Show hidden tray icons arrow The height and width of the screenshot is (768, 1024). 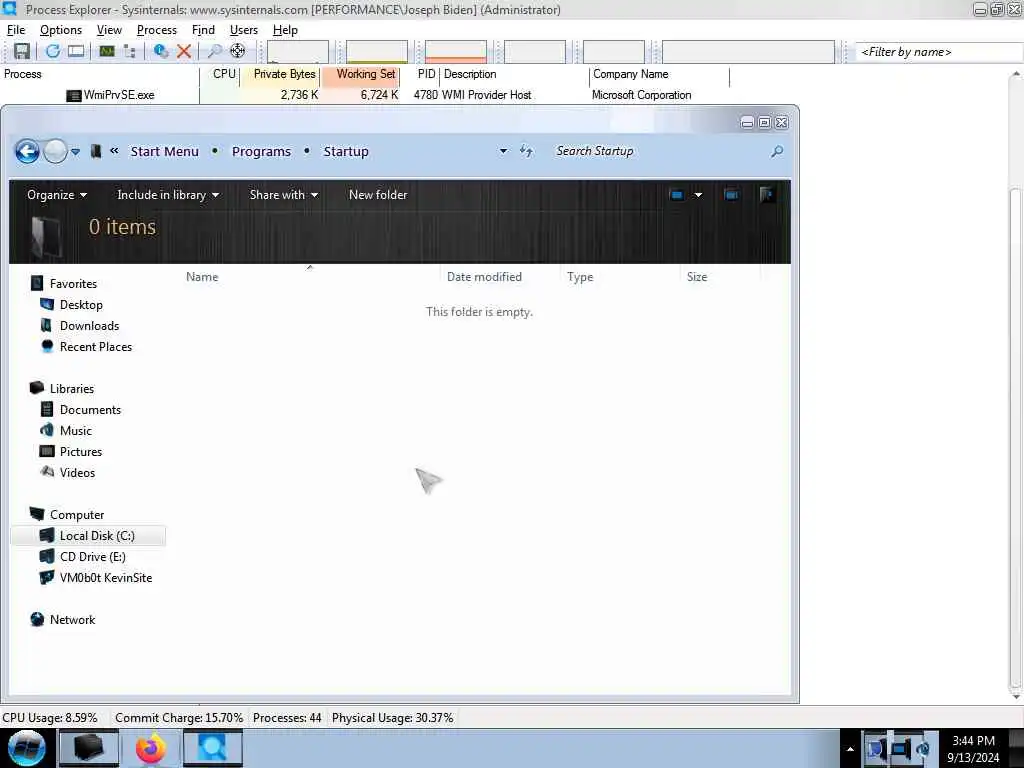[850, 749]
